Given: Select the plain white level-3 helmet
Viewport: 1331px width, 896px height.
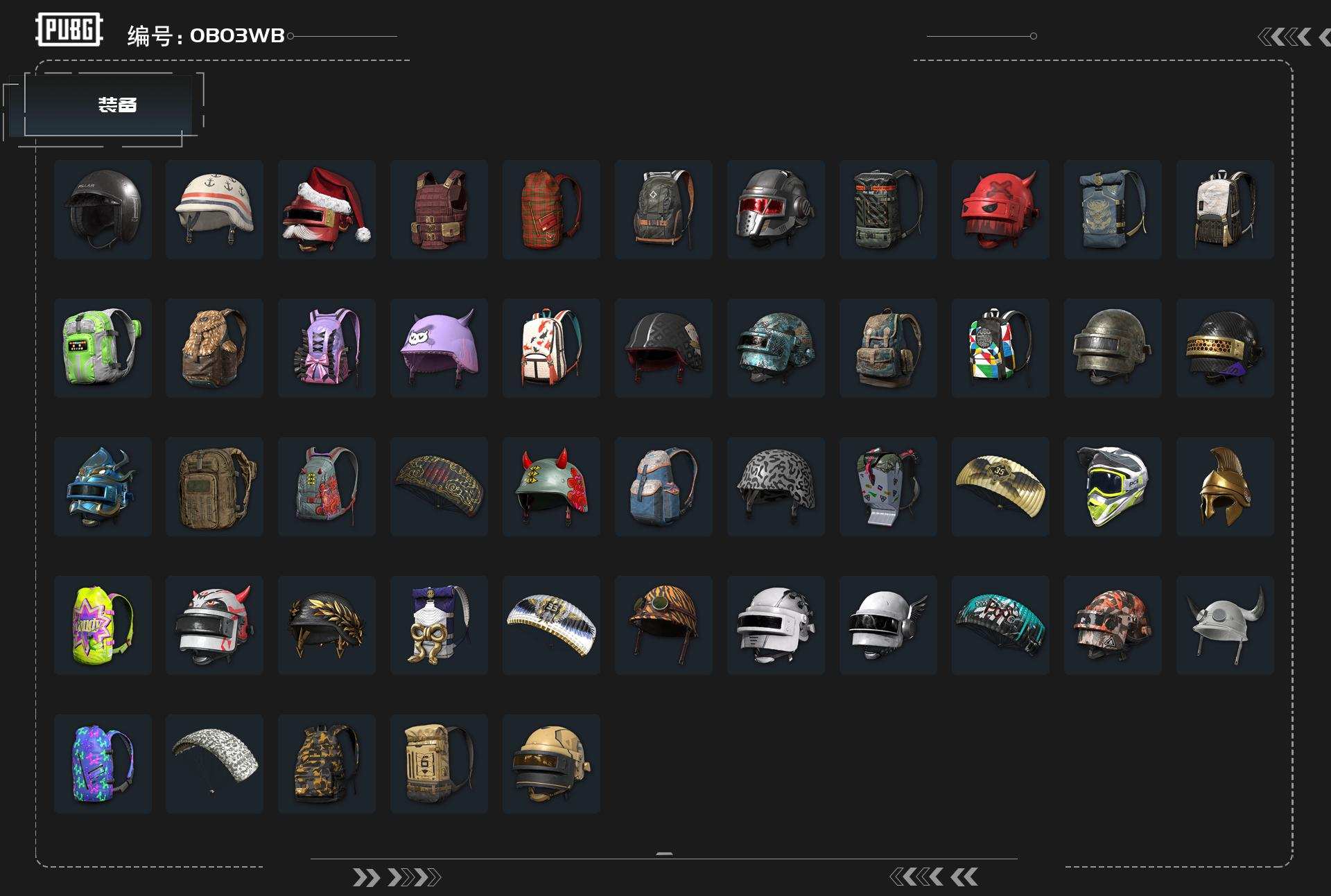Looking at the screenshot, I should coord(776,625).
